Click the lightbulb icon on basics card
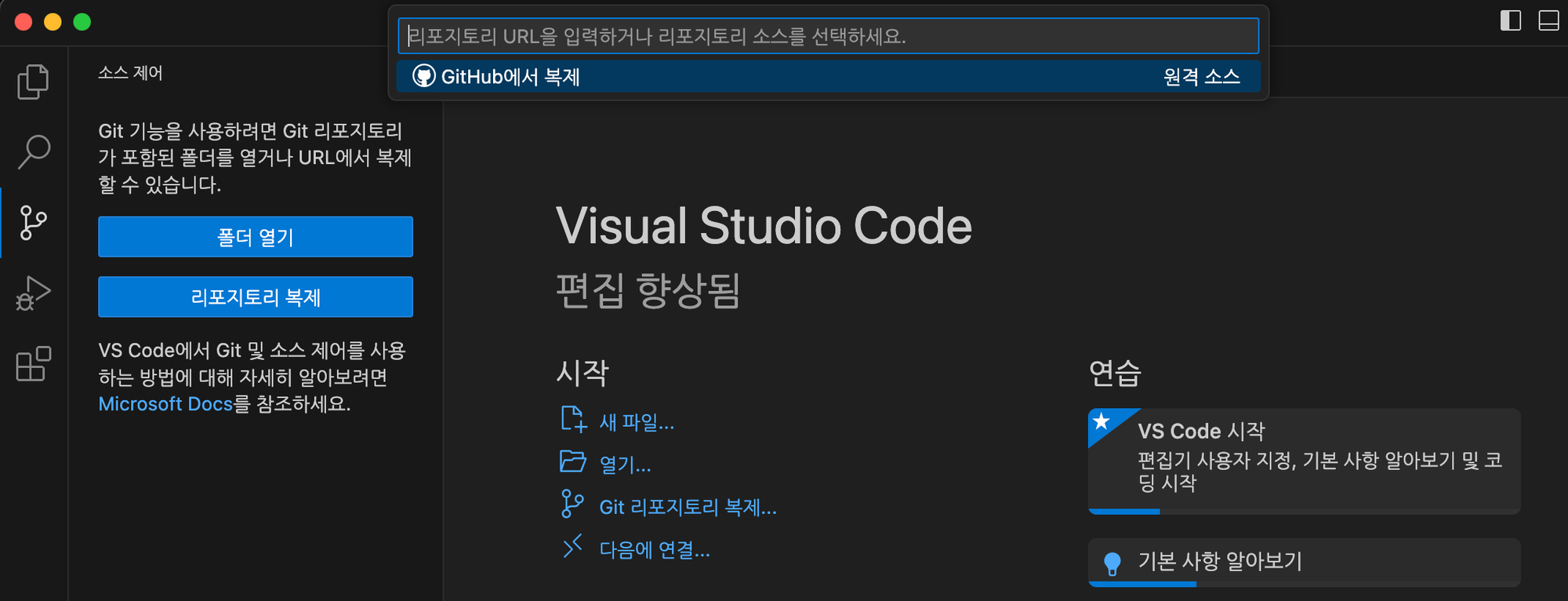Viewport: 1568px width, 601px height. 1112,563
